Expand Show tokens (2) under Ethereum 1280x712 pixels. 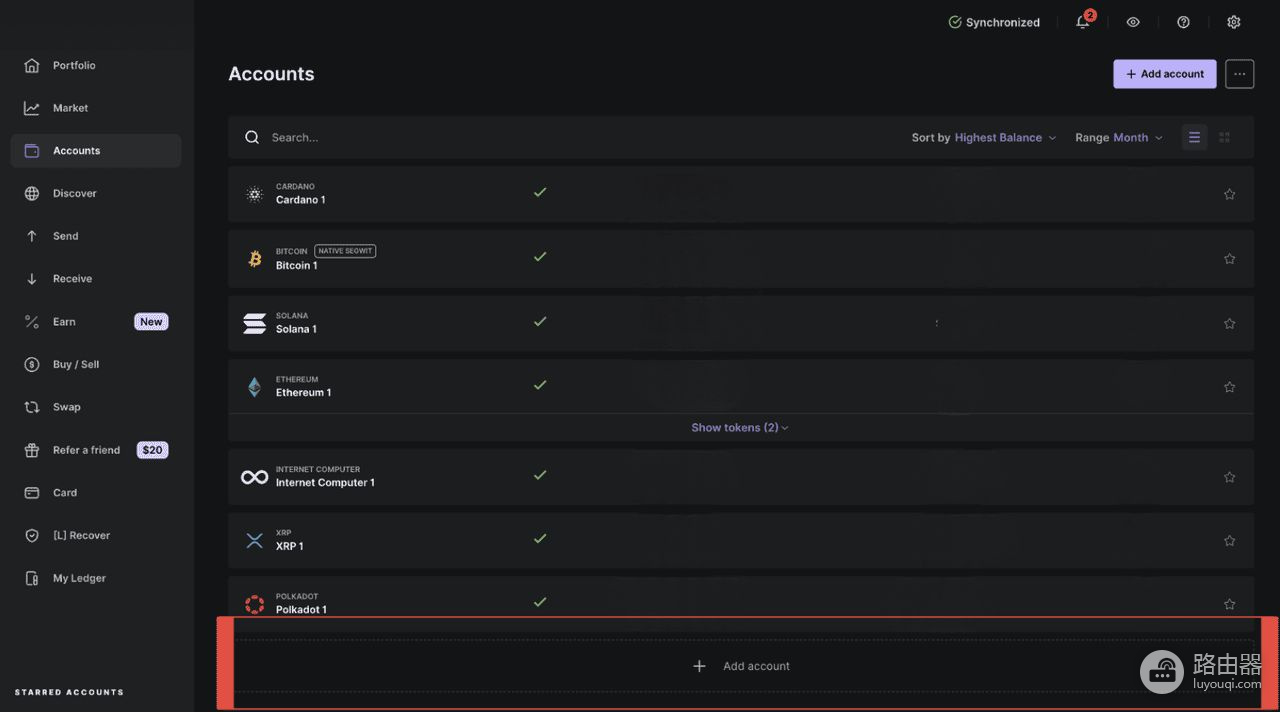(x=740, y=427)
